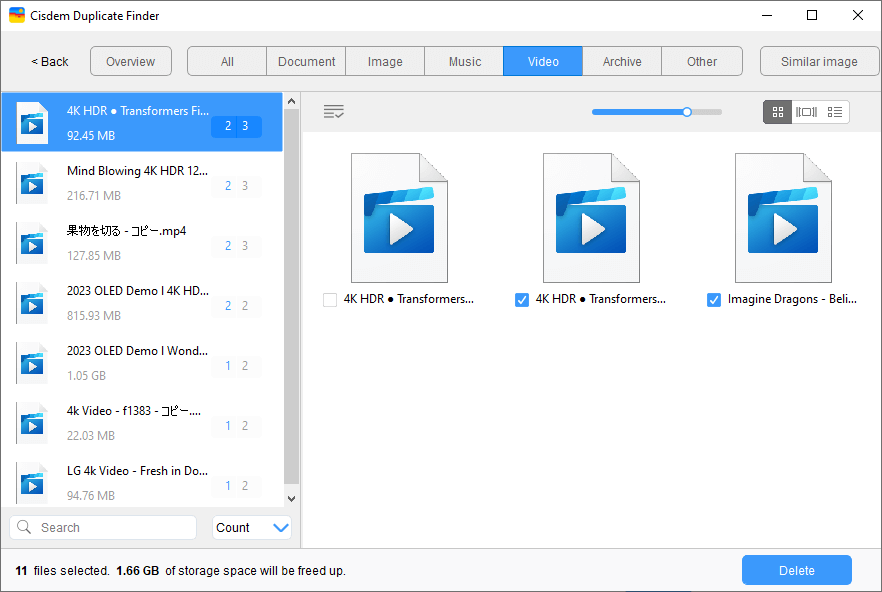The height and width of the screenshot is (592, 882).
Task: Select the 2023 OLED Demo I Wond group
Action: [142, 364]
